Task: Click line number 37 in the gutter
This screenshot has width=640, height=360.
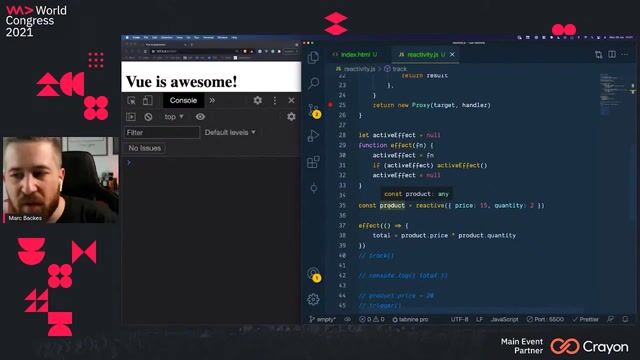Action: (x=342, y=225)
